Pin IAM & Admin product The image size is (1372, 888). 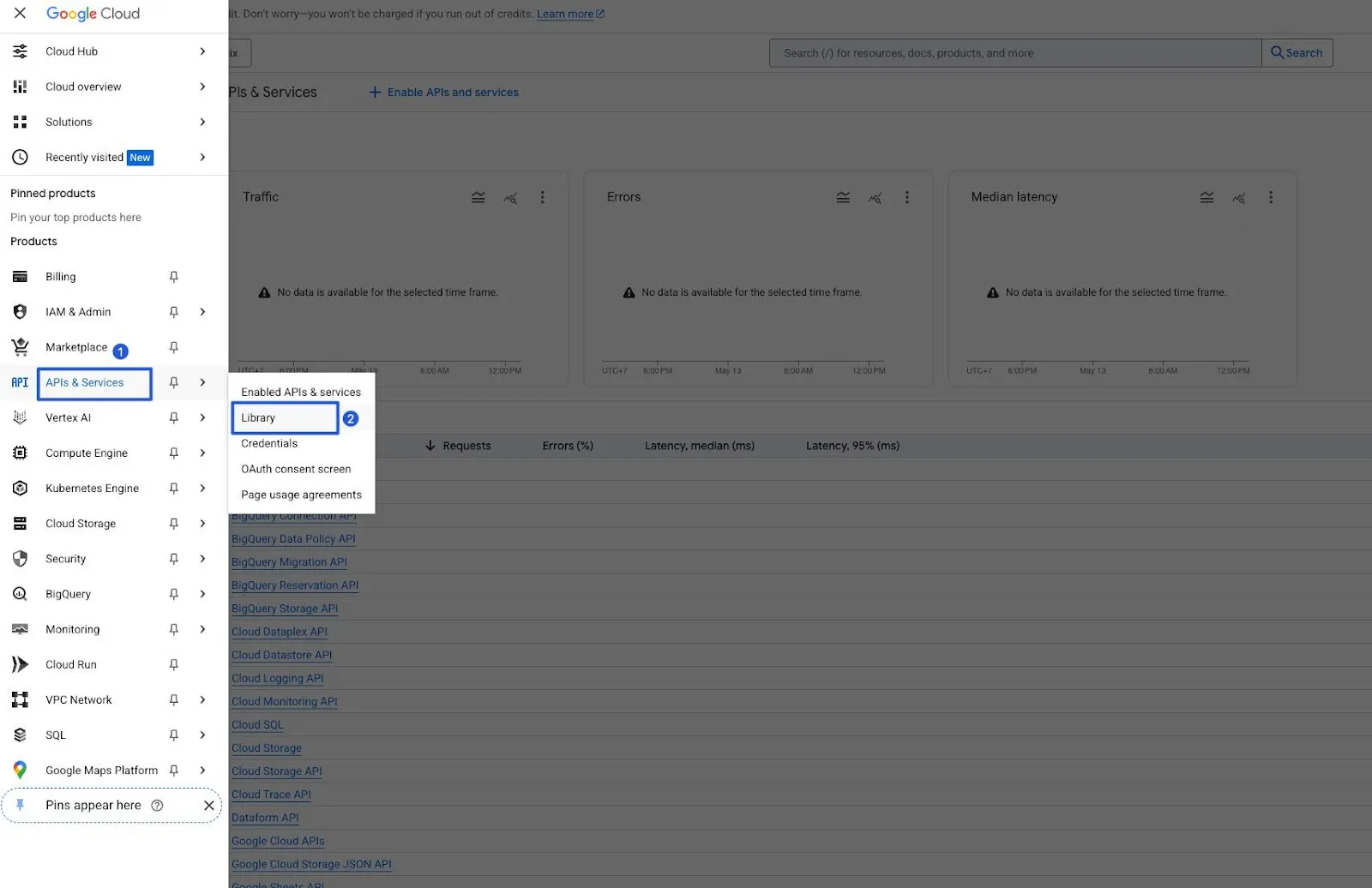pos(173,312)
